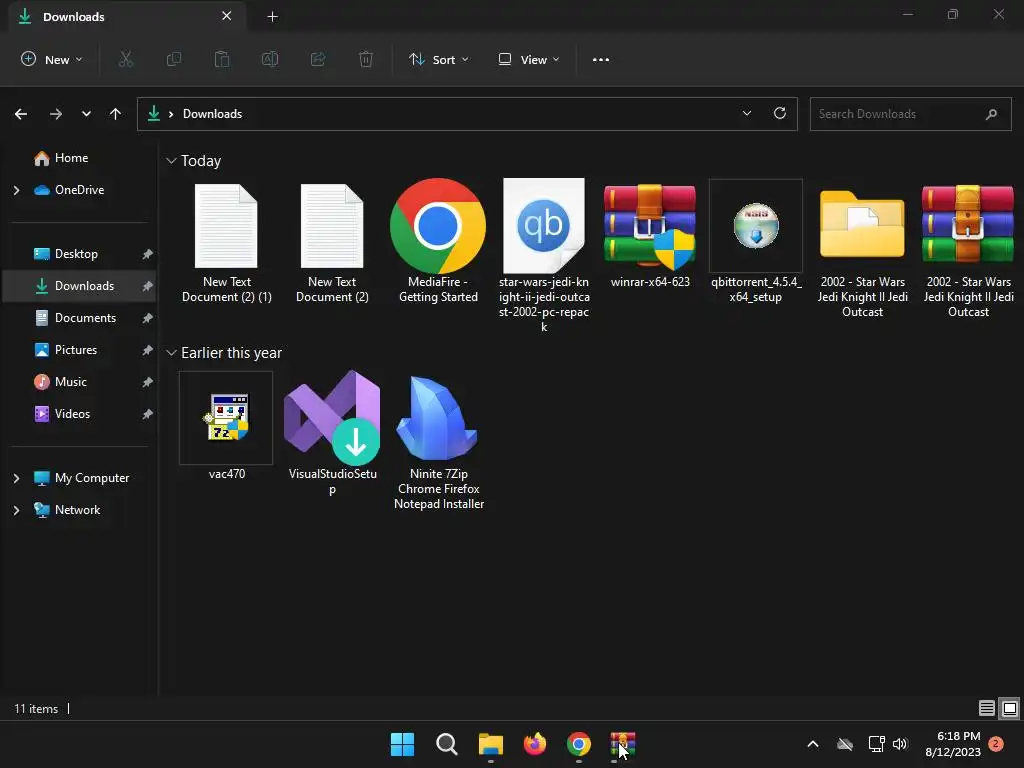1024x768 pixels.
Task: Go back with the left arrow
Action: tap(21, 114)
